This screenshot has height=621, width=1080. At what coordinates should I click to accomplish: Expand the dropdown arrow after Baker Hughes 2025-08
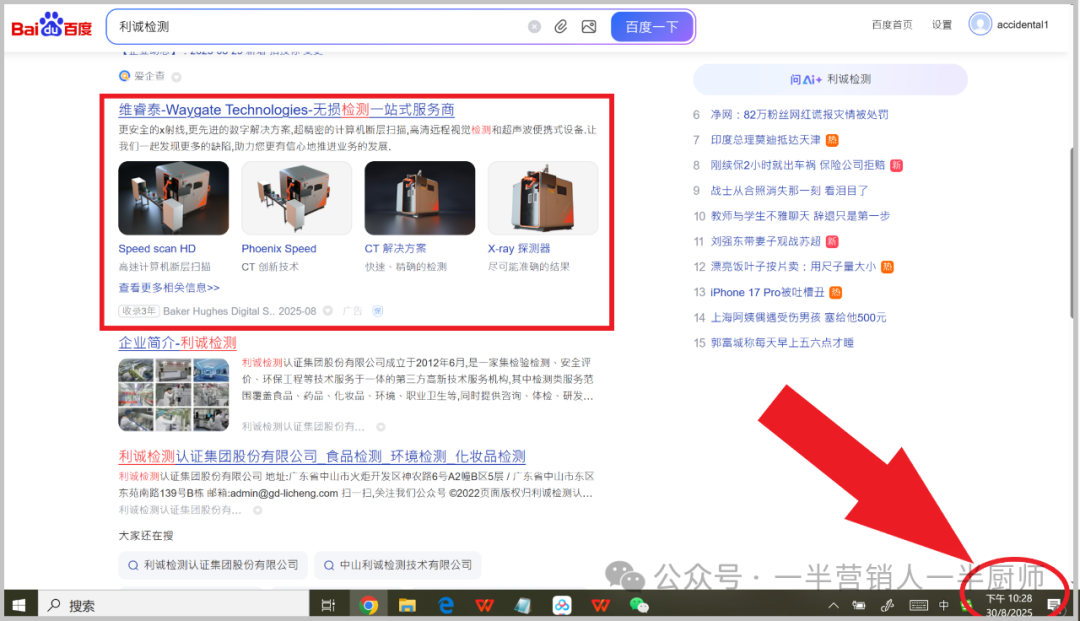[x=328, y=311]
